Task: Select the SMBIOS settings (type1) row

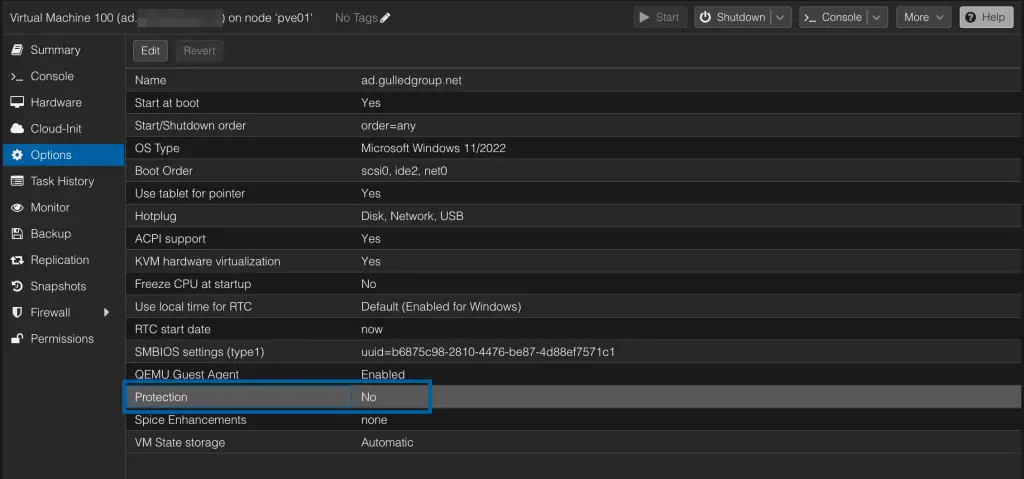Action: click(x=574, y=352)
